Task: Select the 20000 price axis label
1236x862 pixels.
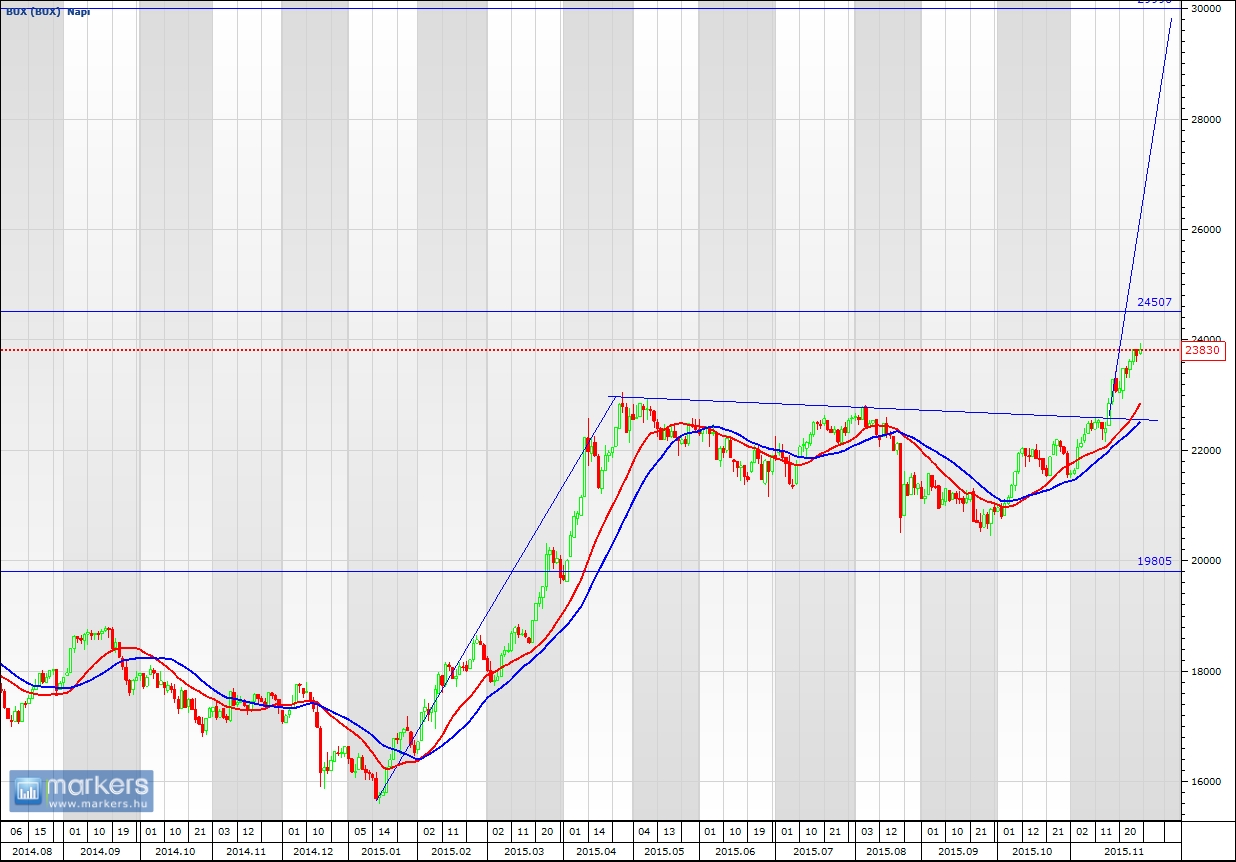Action: (x=1207, y=561)
